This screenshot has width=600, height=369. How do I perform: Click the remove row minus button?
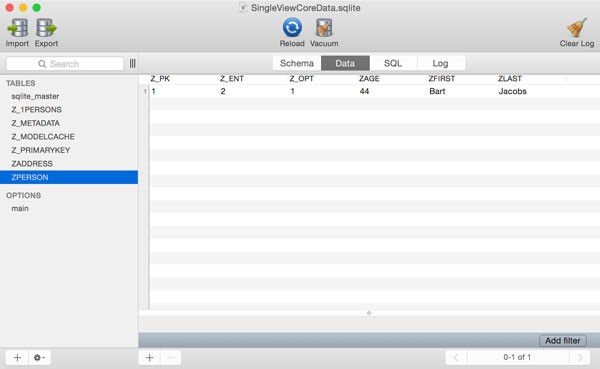pos(171,358)
